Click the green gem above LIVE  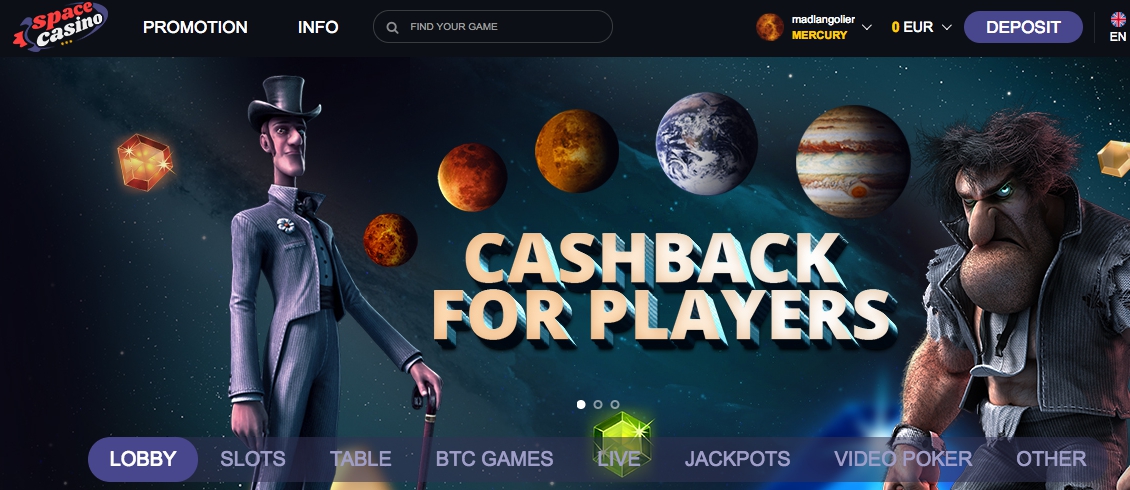tap(623, 442)
